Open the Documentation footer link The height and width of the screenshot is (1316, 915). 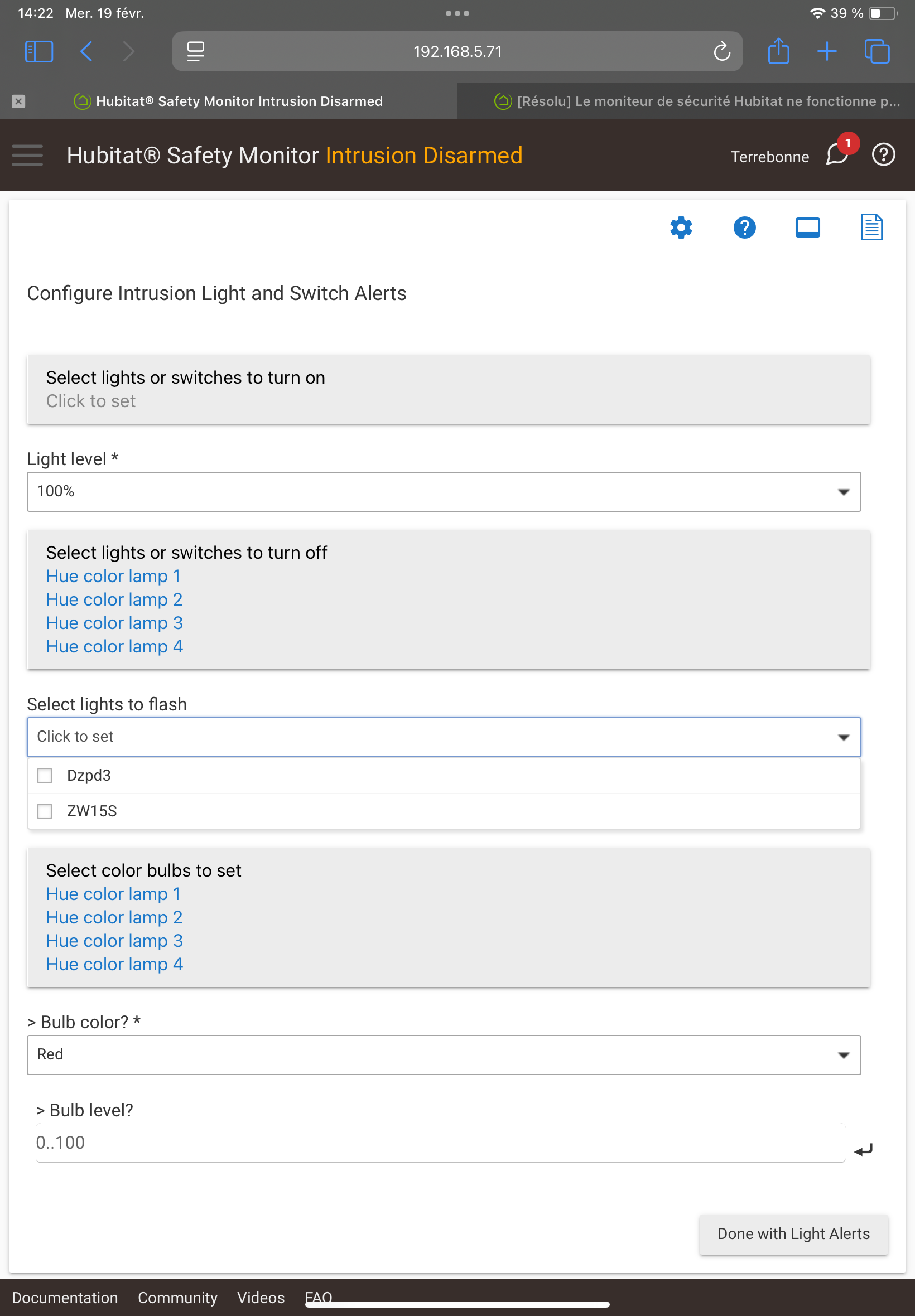coord(65,1297)
